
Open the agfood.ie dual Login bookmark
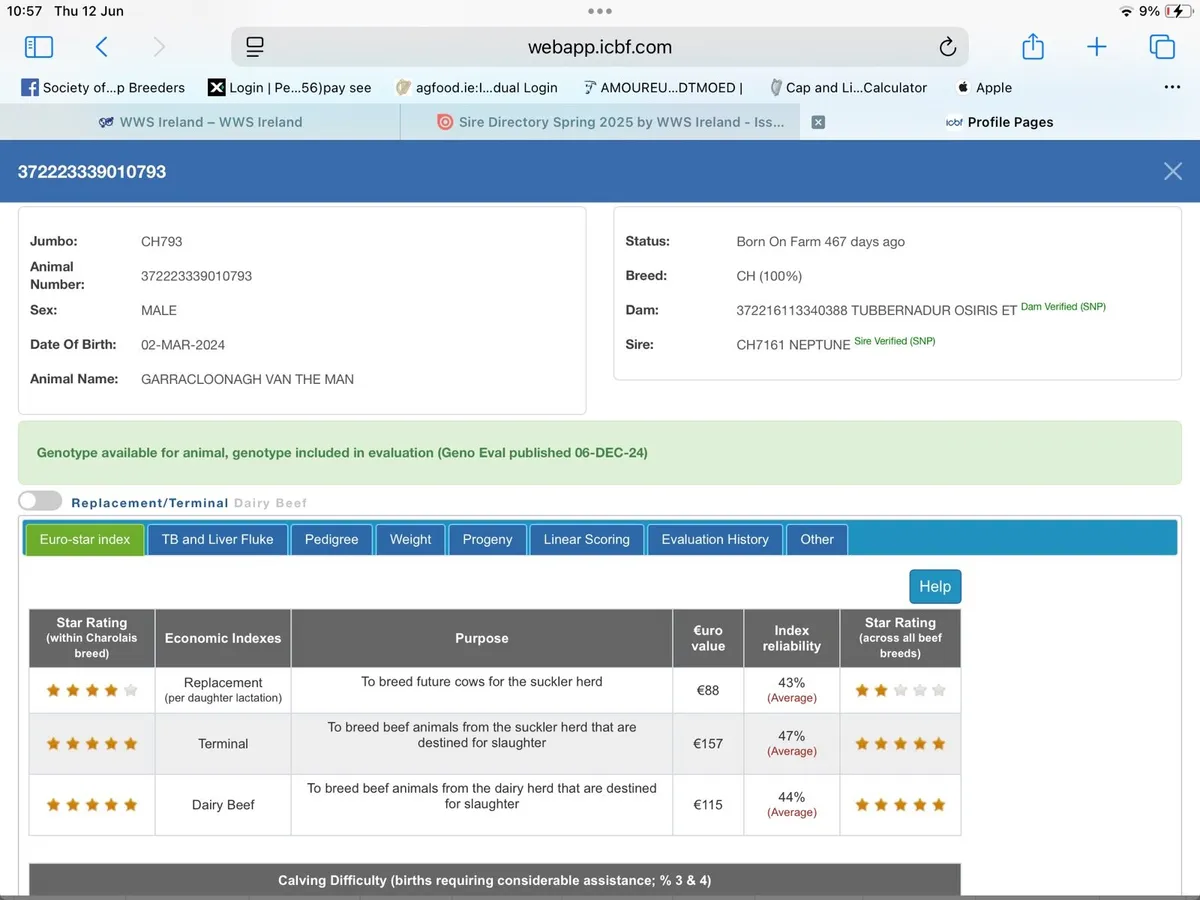[477, 87]
